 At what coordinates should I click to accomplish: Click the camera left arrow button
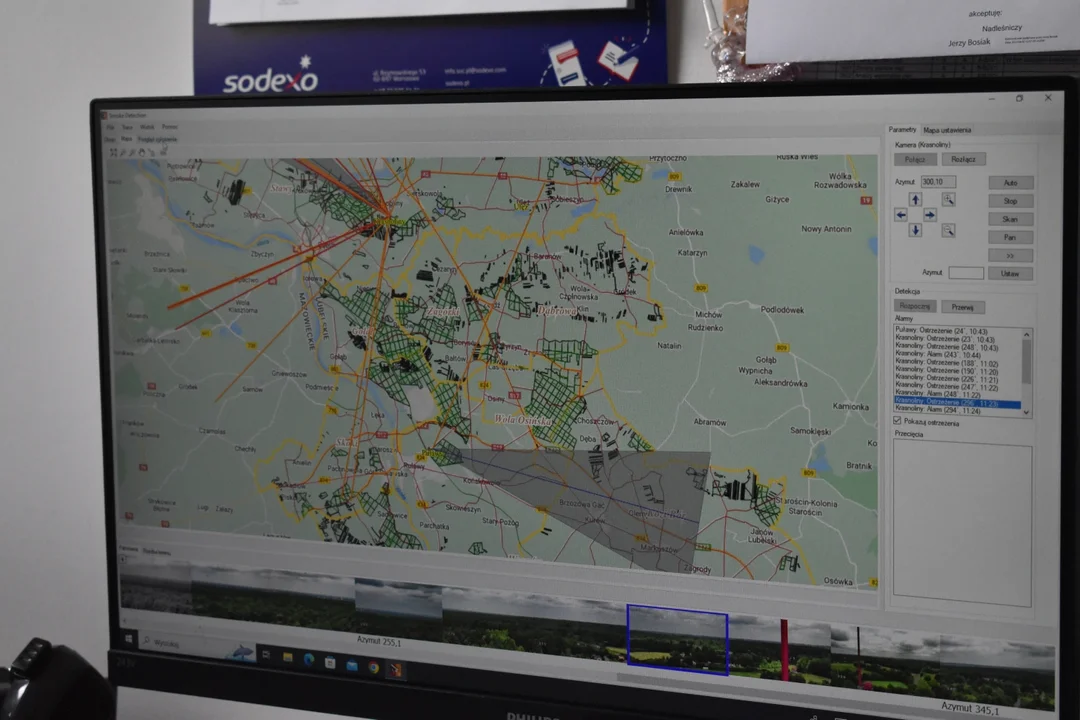point(901,215)
